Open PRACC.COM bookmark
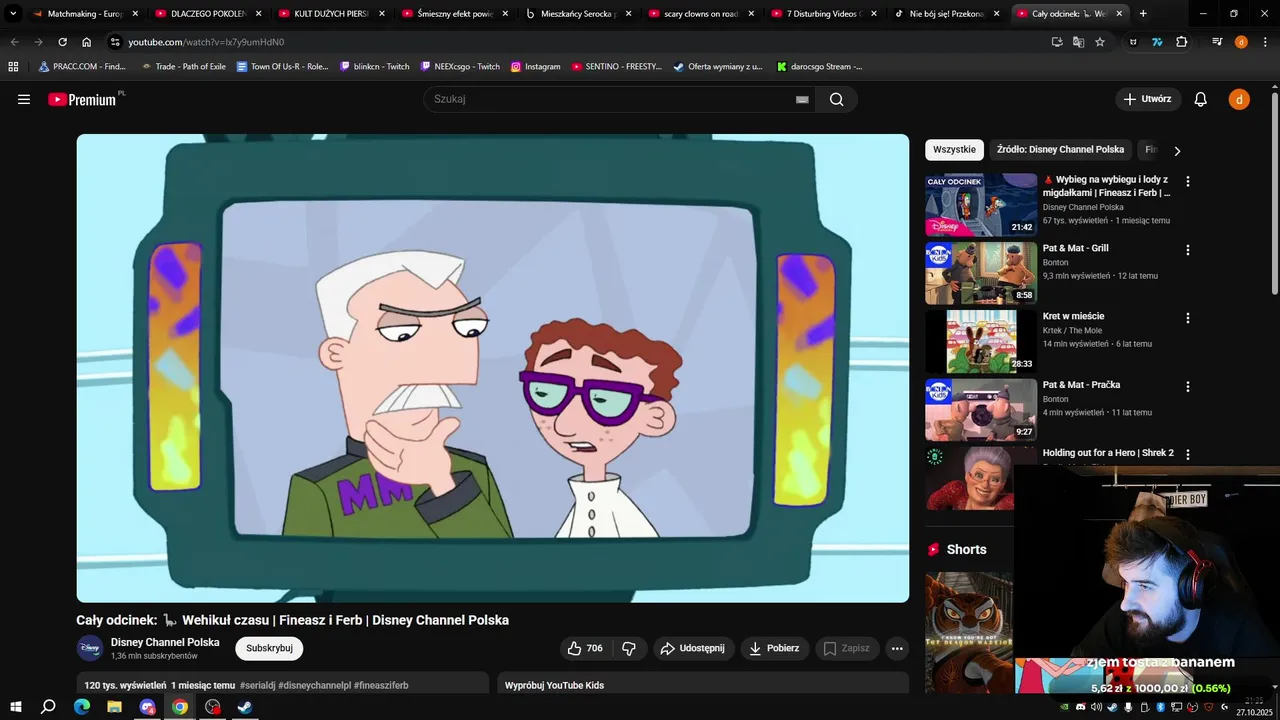Viewport: 1280px width, 720px height. tap(82, 66)
